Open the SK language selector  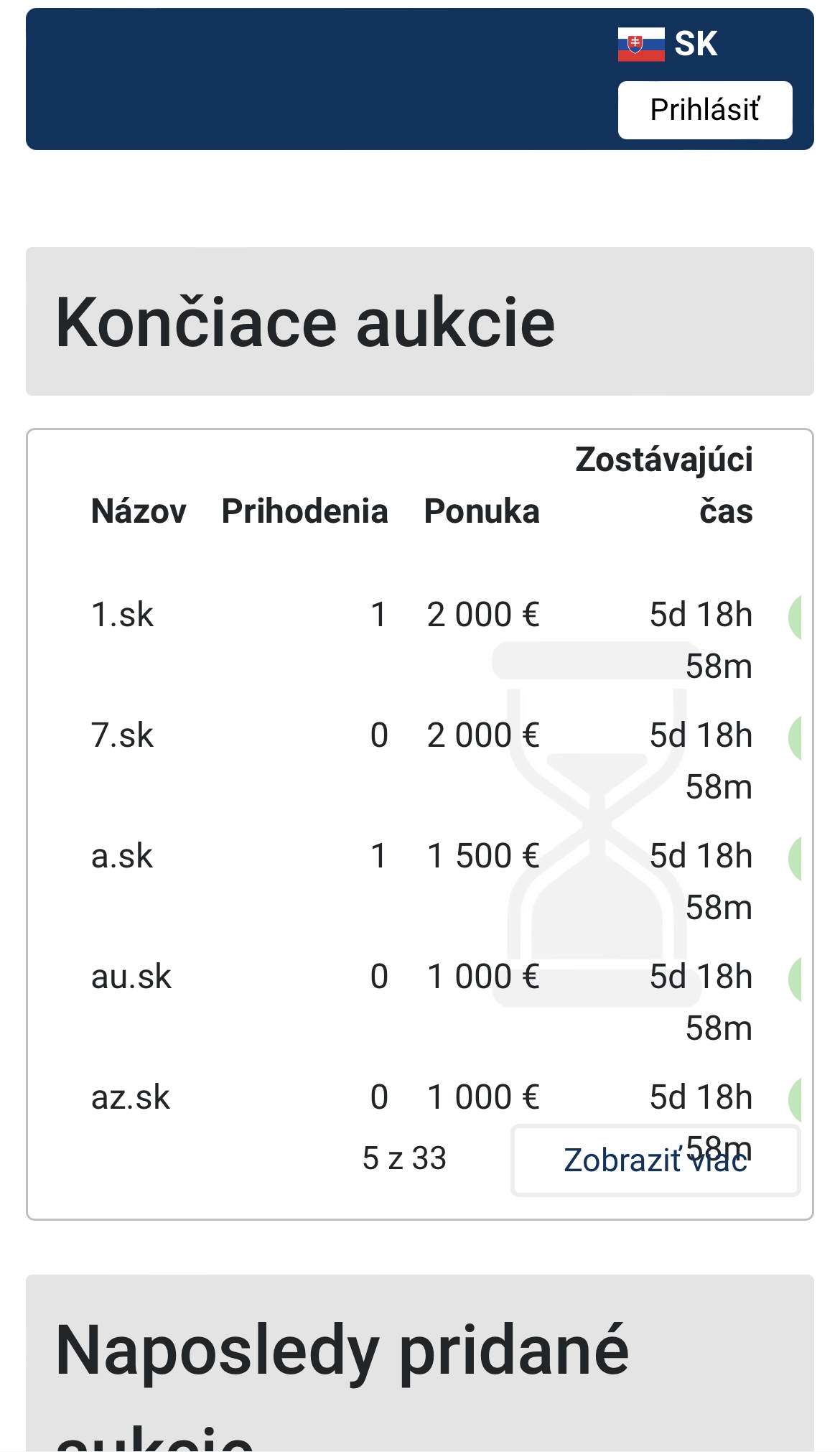[x=696, y=45]
